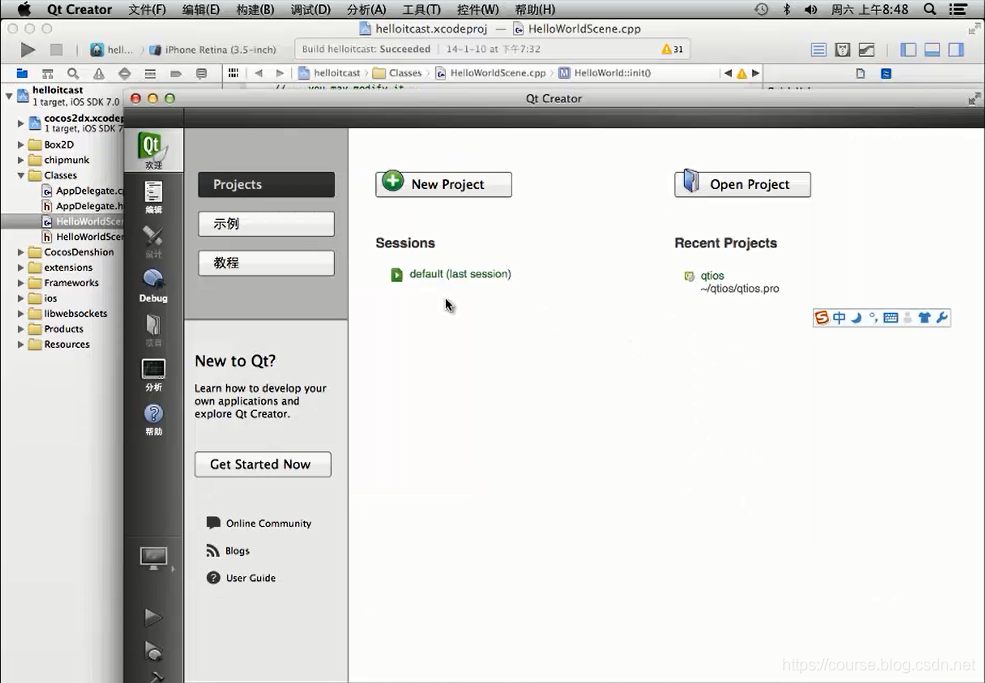Screen dimensions: 985x683
Task: Expand the Resources folder
Action: pos(21,344)
